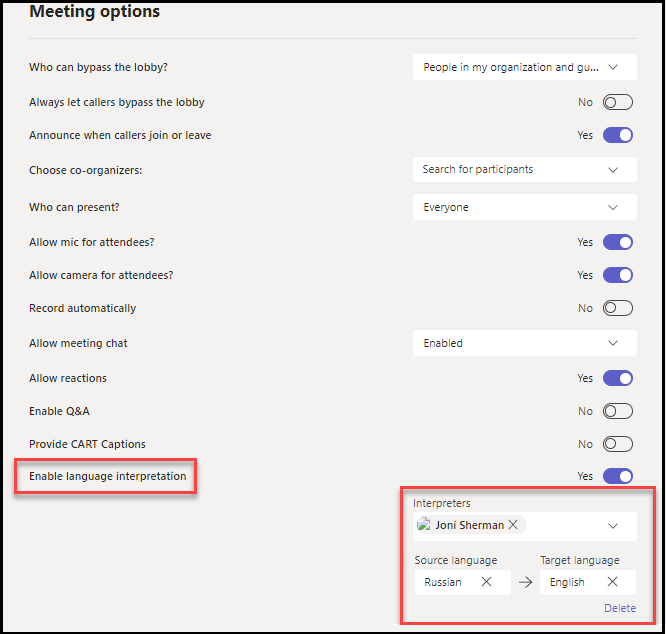Image resolution: width=666 pixels, height=634 pixels.
Task: Disable Announce when callers join or leave
Action: pos(618,135)
